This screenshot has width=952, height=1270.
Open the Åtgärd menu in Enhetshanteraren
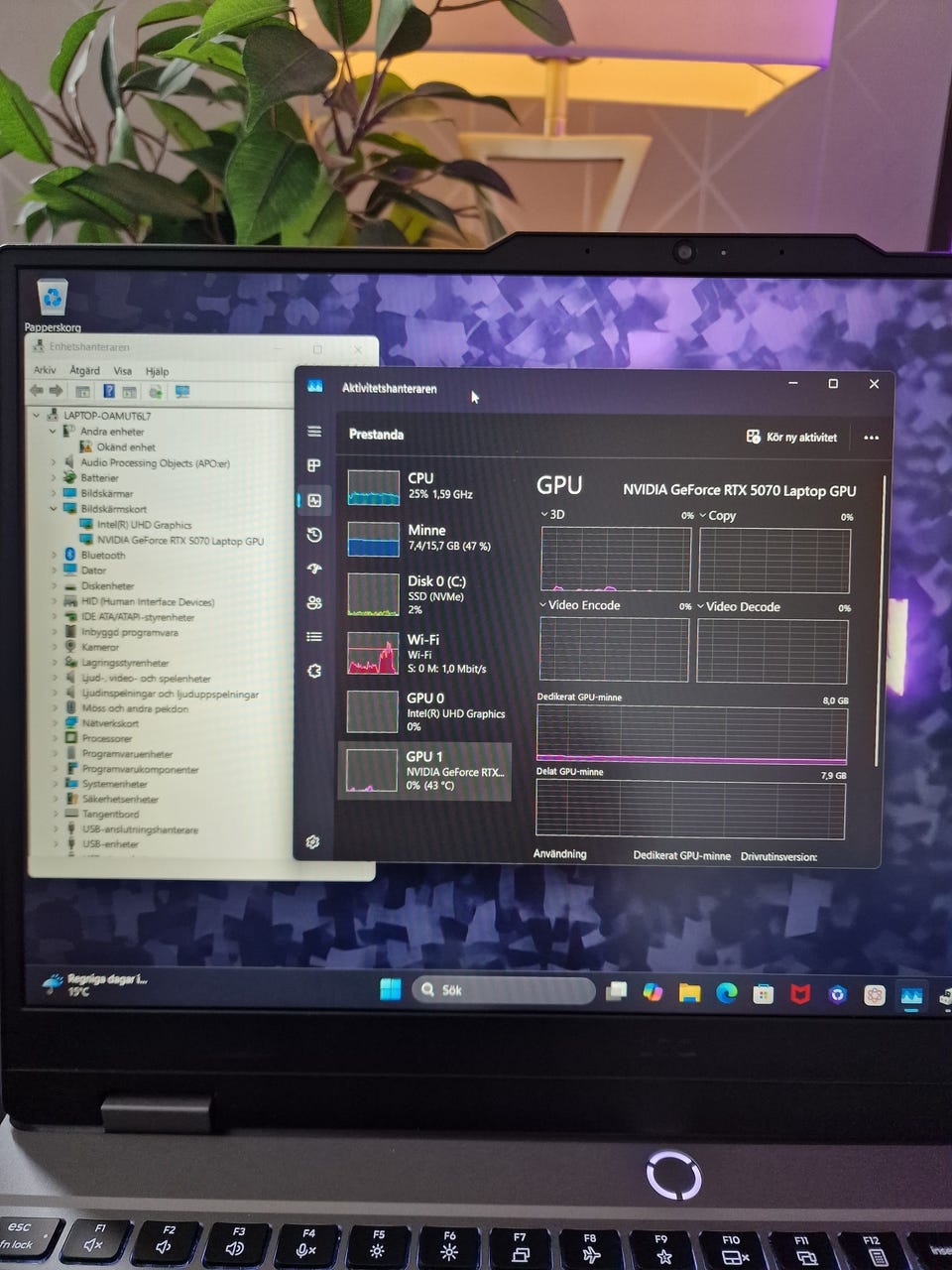84,370
